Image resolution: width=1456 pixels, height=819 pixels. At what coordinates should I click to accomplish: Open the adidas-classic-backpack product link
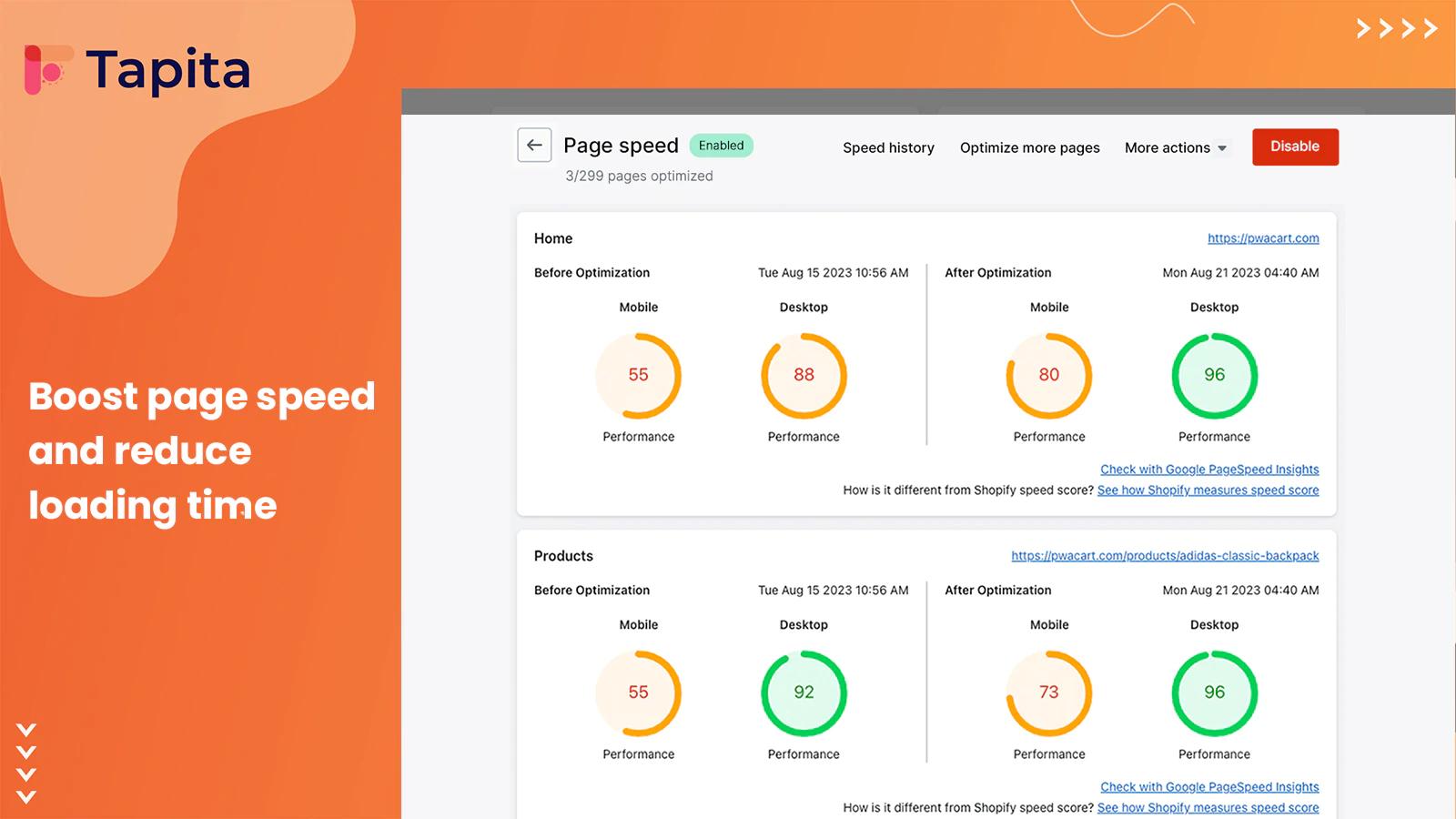1165,556
